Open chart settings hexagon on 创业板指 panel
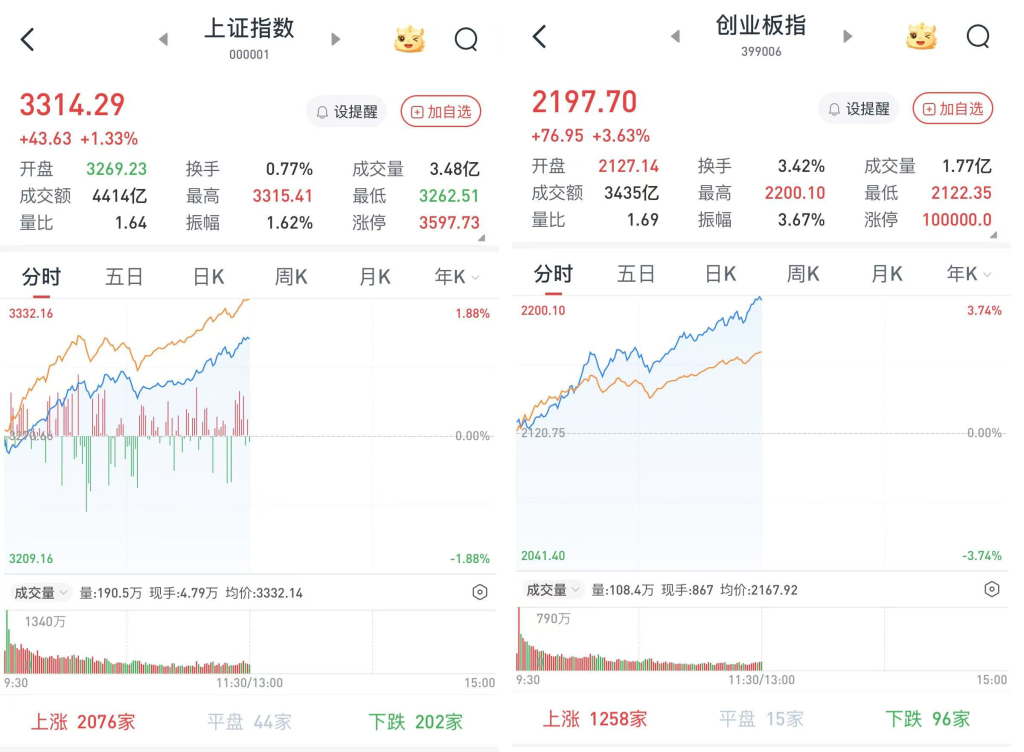The width and height of the screenshot is (1024, 752). [x=992, y=590]
